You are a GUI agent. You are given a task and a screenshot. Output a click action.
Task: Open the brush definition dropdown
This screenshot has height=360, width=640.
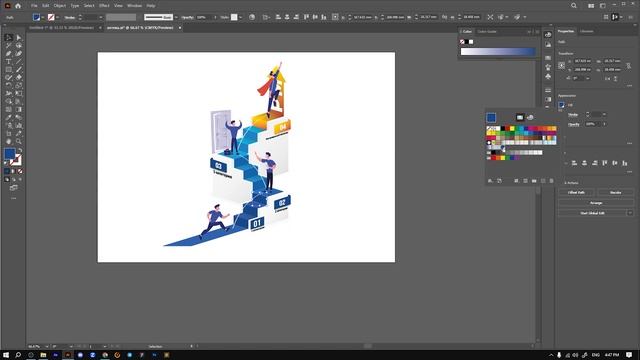(x=176, y=17)
